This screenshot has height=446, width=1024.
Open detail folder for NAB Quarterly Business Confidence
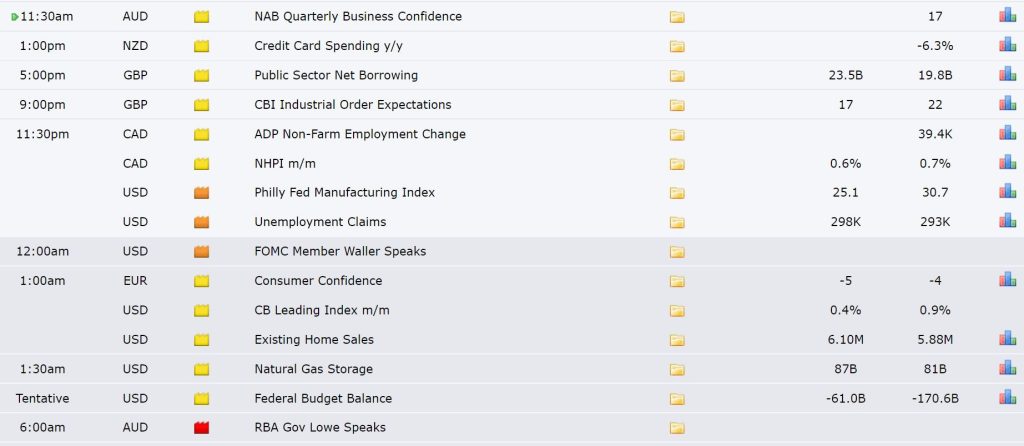click(x=677, y=17)
